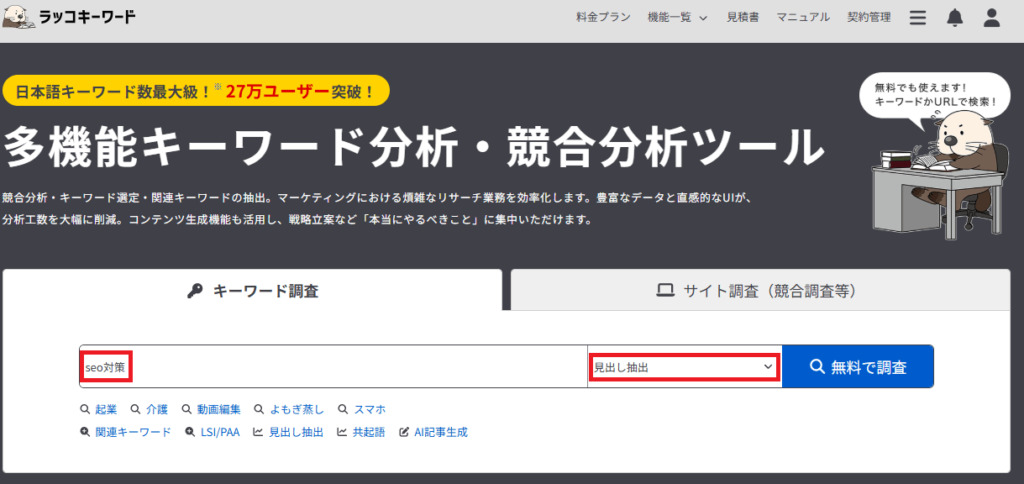This screenshot has height=484, width=1024.
Task: Switch to サイト調査（競合調査等） tab
Action: pos(760,291)
